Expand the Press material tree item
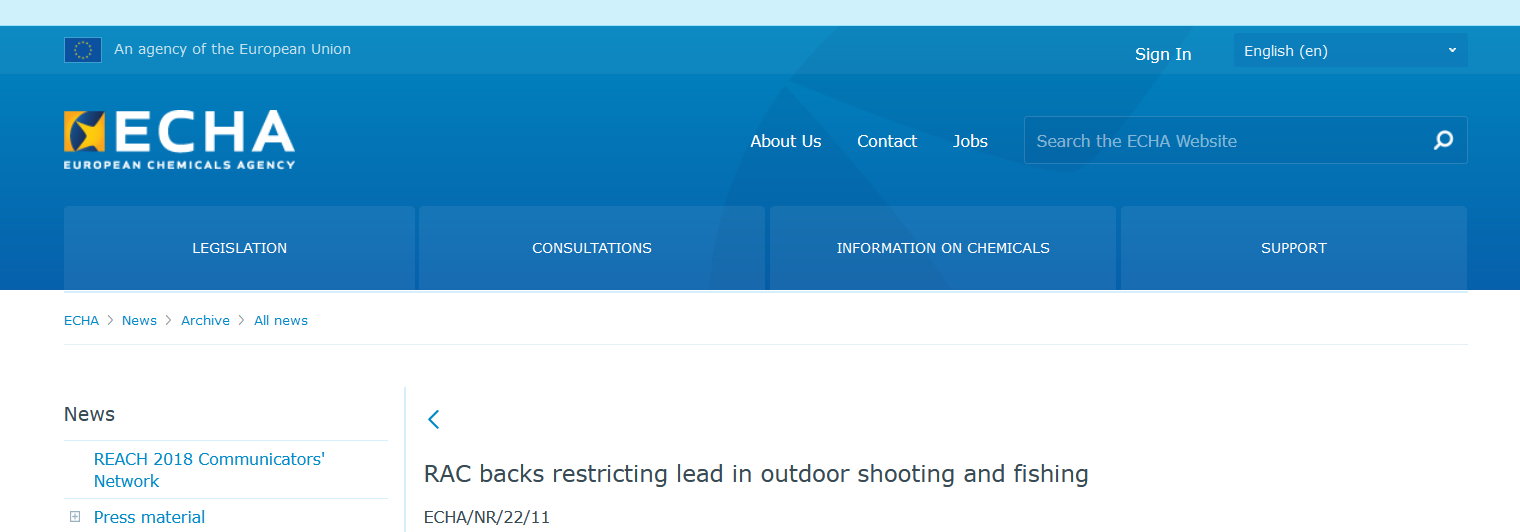 pos(75,517)
